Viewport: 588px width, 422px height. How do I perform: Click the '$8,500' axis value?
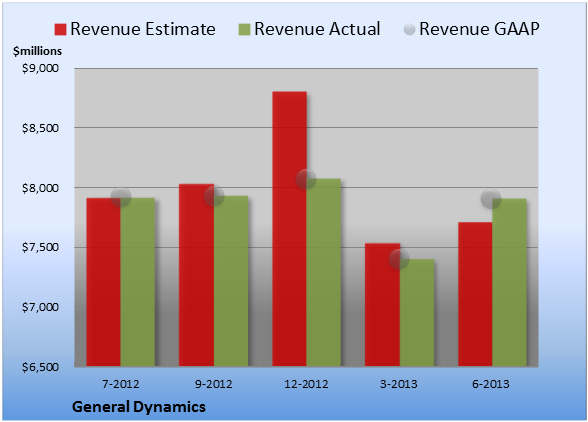click(x=40, y=128)
